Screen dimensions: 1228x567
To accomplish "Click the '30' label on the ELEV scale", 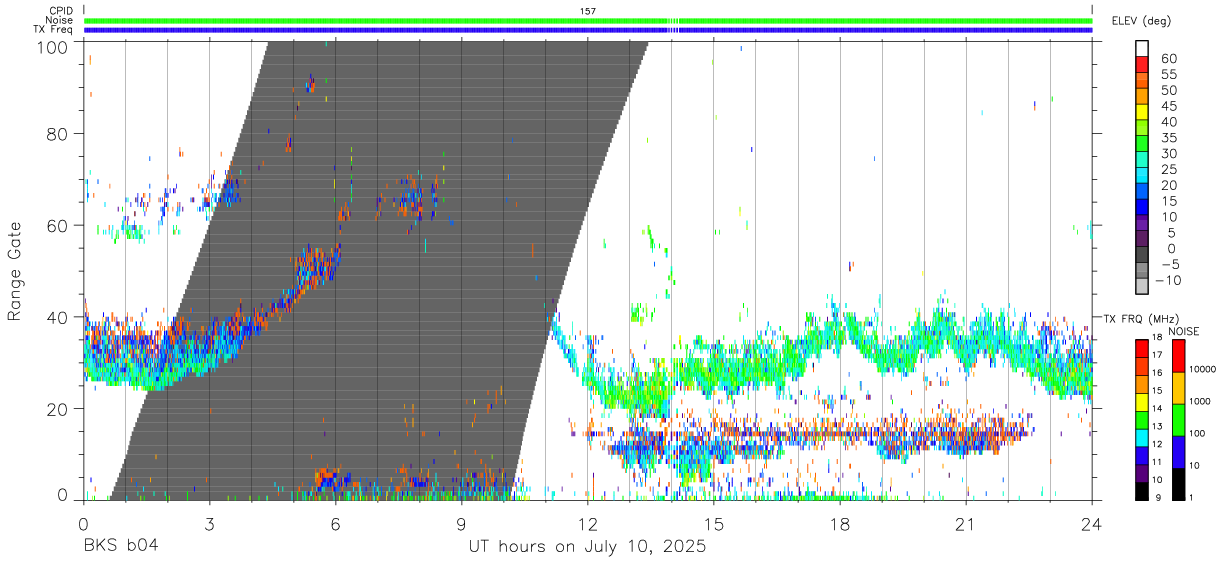I will (x=1167, y=153).
